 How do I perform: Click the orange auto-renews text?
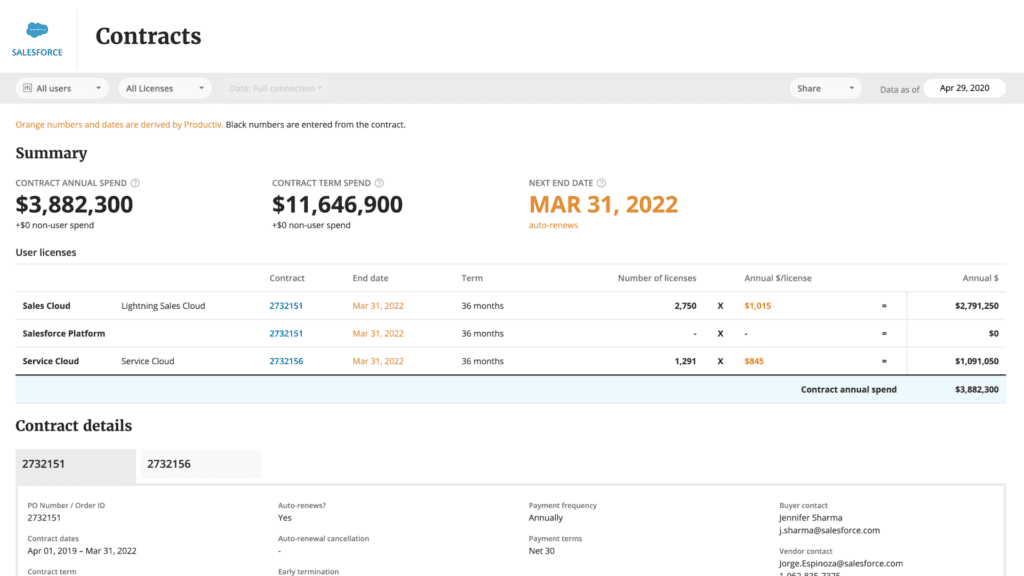tap(553, 225)
